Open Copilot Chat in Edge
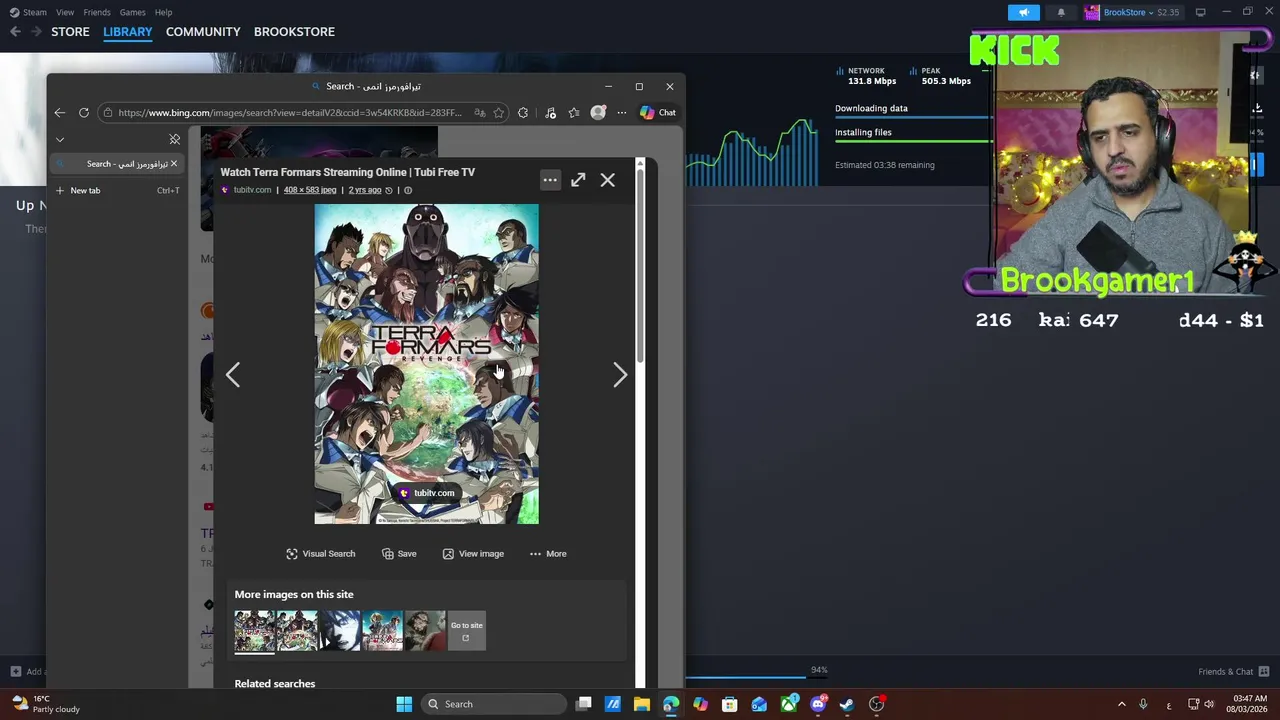Viewport: 1280px width, 720px height. [658, 113]
